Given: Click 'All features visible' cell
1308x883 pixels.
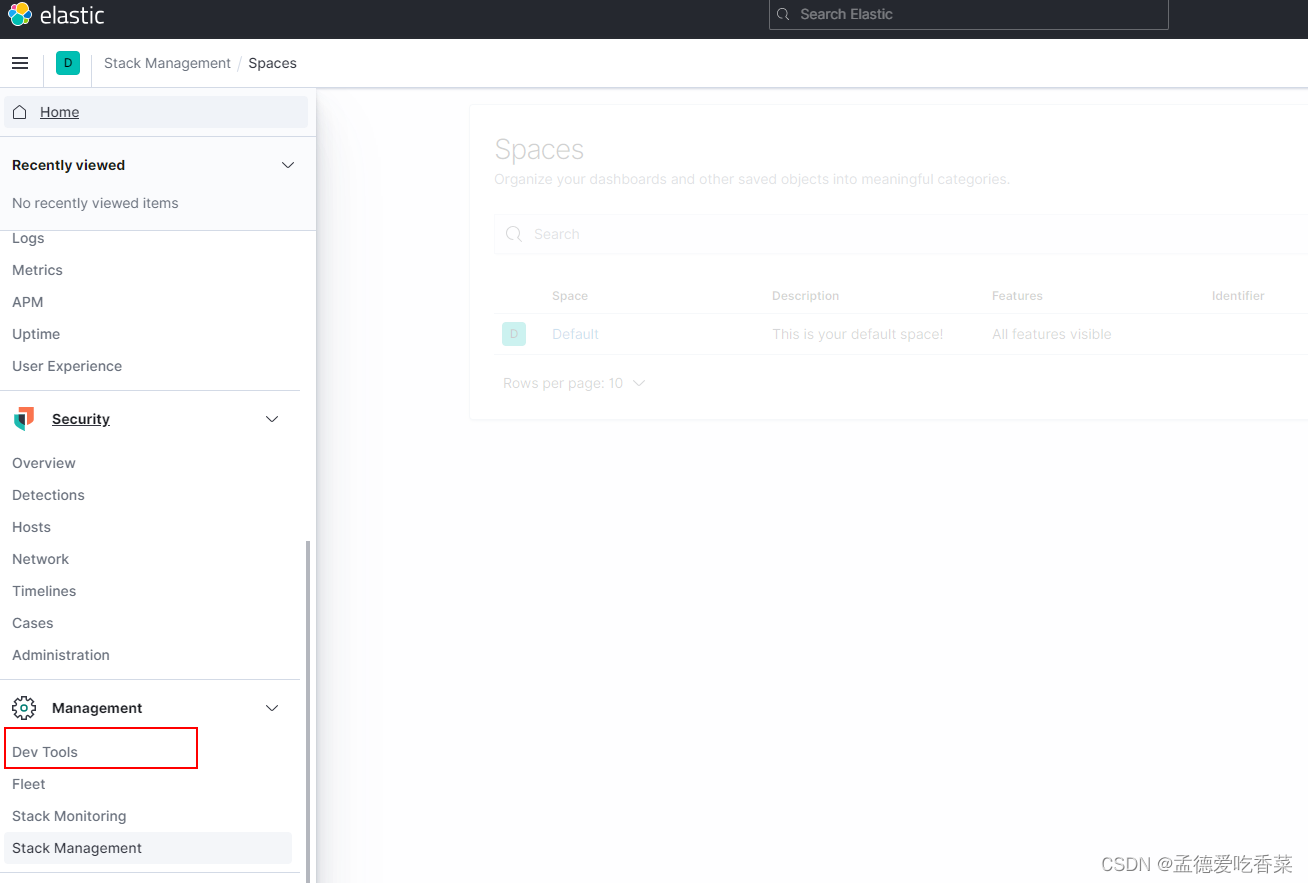Looking at the screenshot, I should 1051,334.
